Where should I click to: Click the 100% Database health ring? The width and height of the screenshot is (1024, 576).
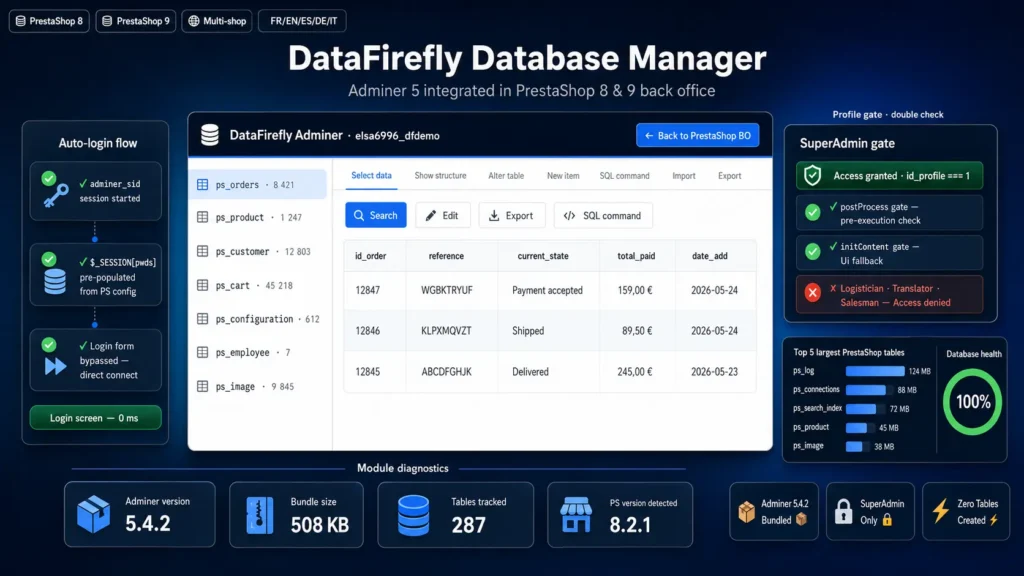972,402
